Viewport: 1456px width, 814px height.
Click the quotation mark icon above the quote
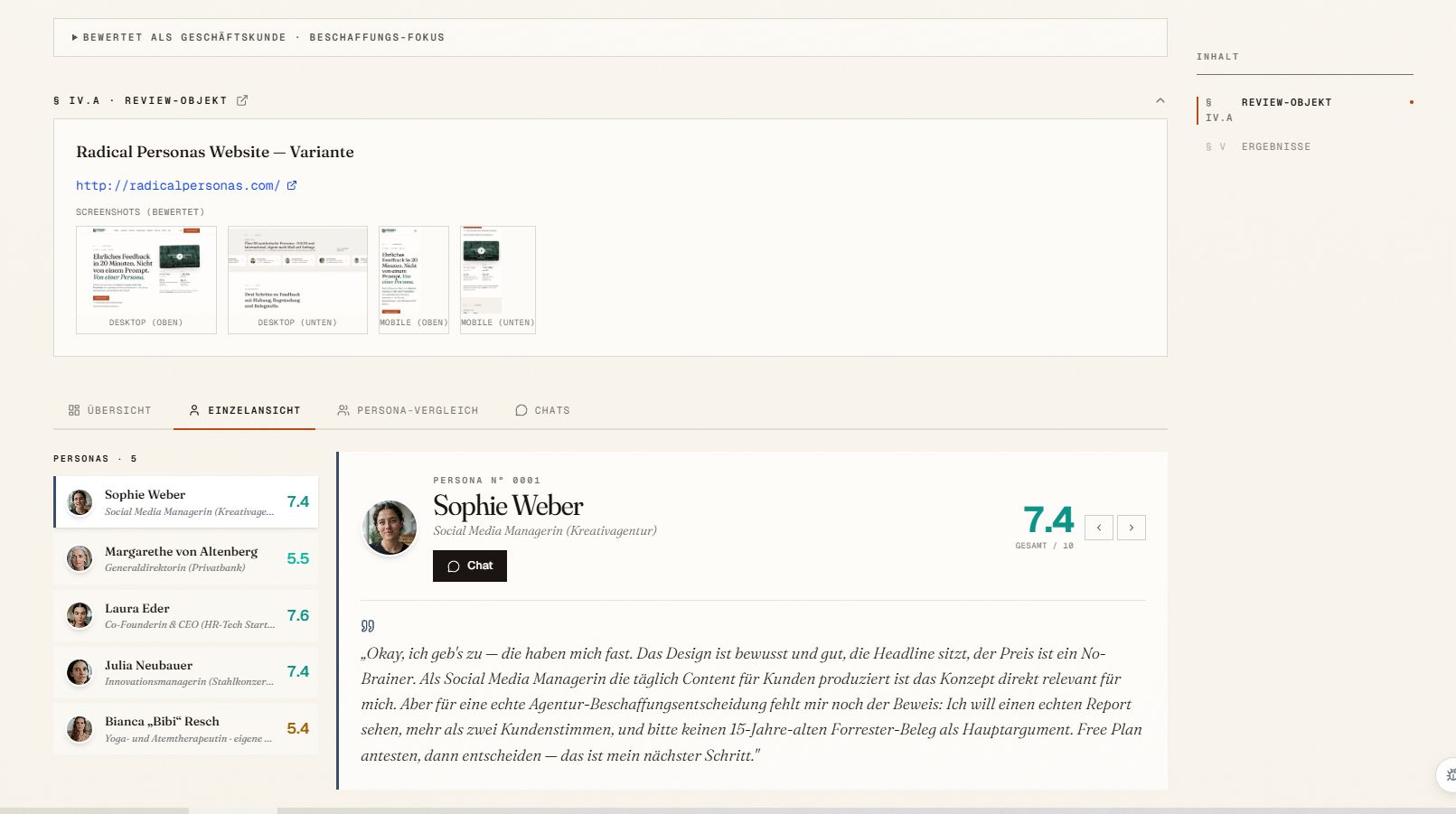click(368, 625)
